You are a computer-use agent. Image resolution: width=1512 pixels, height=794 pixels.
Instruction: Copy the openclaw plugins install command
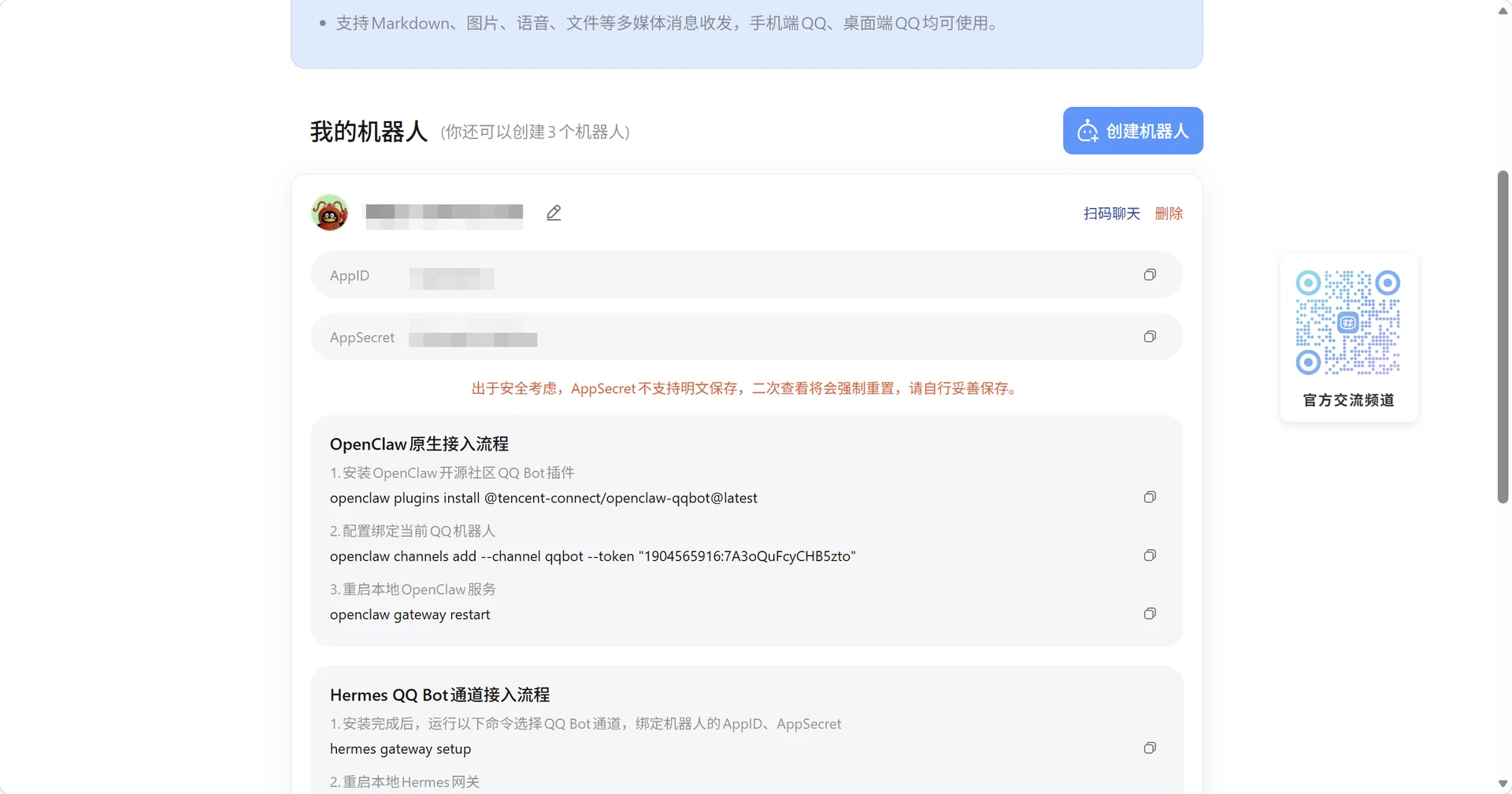click(x=1150, y=497)
